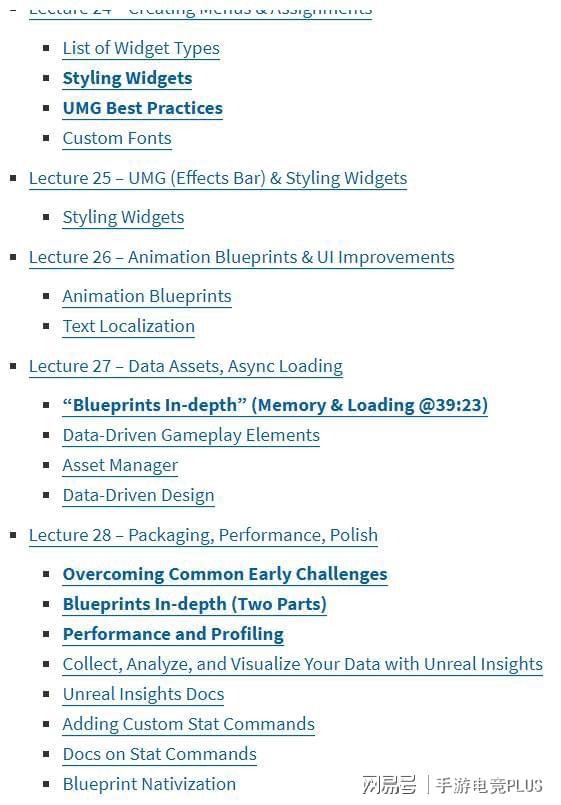Open Adding Custom Stat Commands link
Image resolution: width=561 pixels, height=805 pixels.
point(188,724)
